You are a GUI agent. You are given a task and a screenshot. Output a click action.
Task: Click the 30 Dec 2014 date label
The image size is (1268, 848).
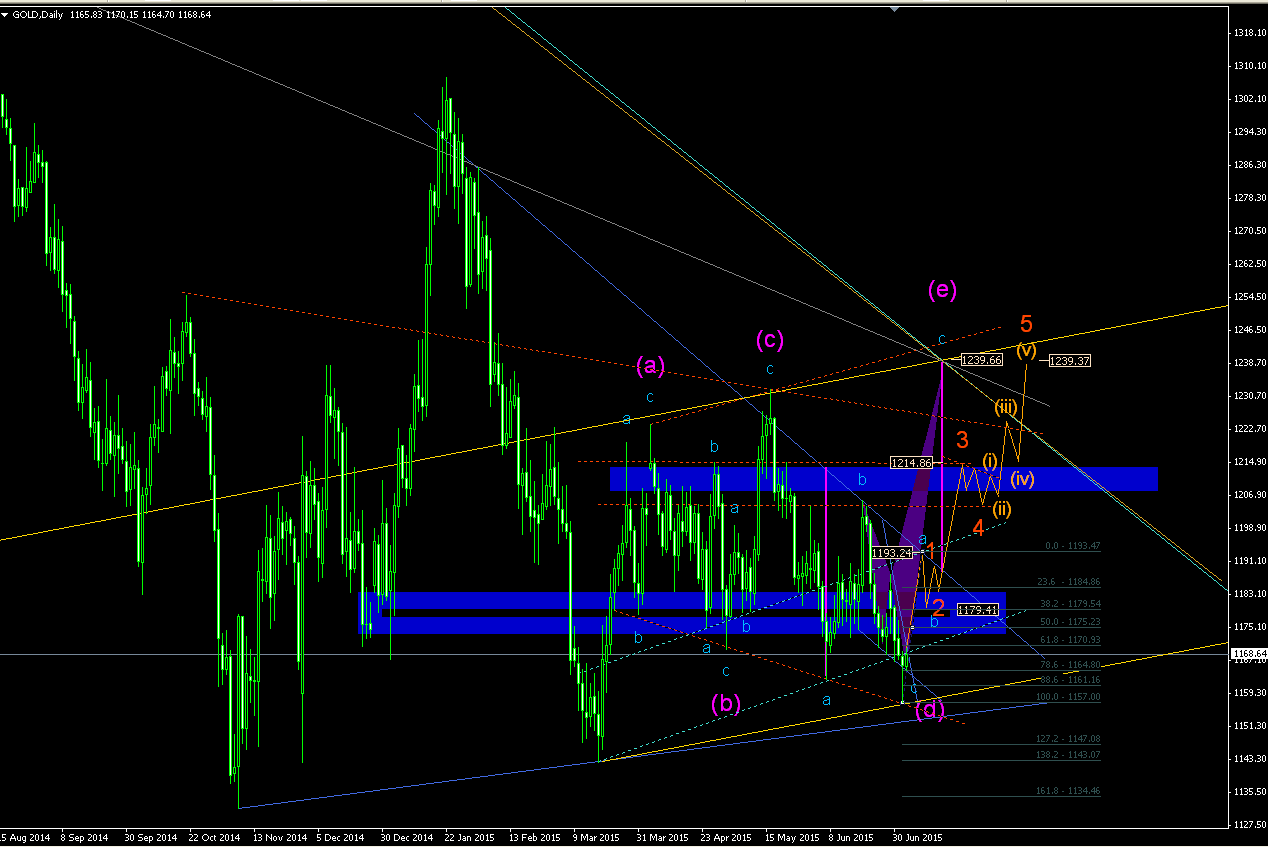(408, 836)
